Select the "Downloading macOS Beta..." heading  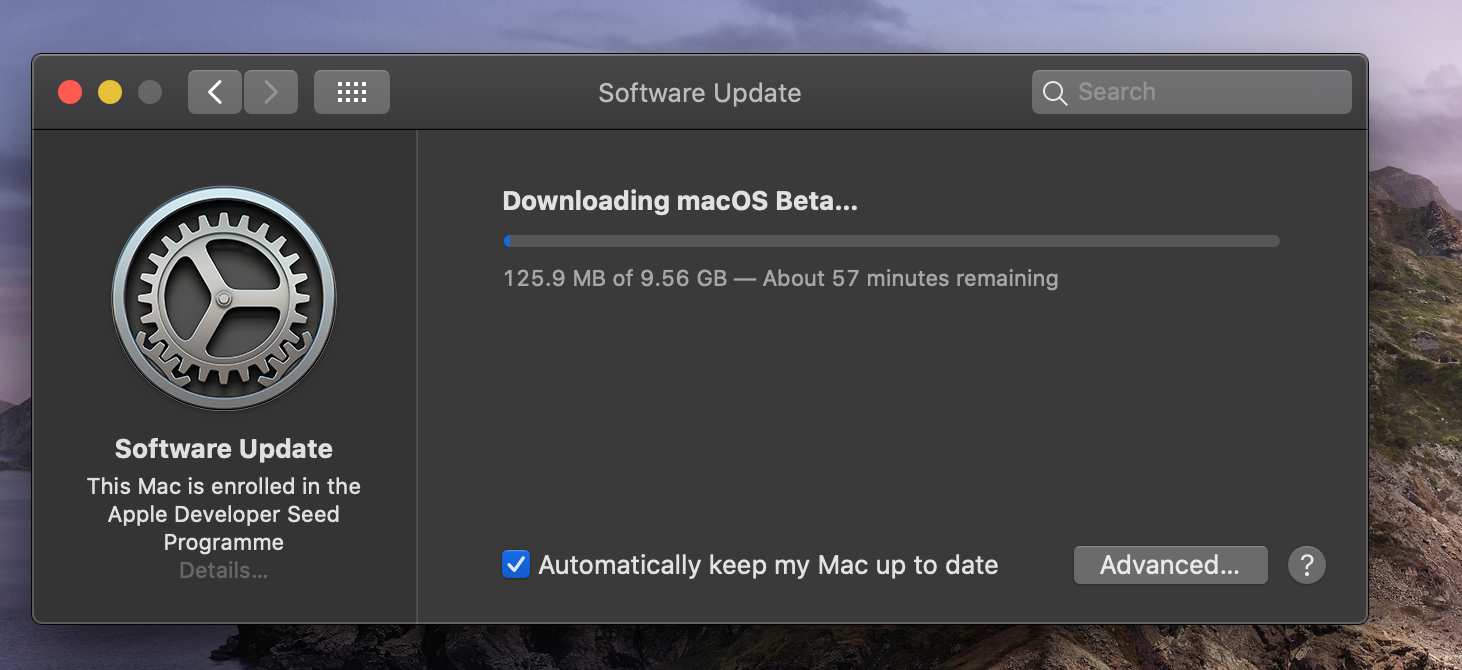[680, 201]
